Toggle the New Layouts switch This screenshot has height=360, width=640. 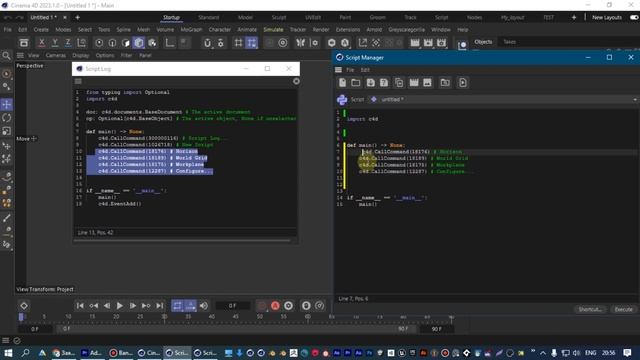pos(634,18)
